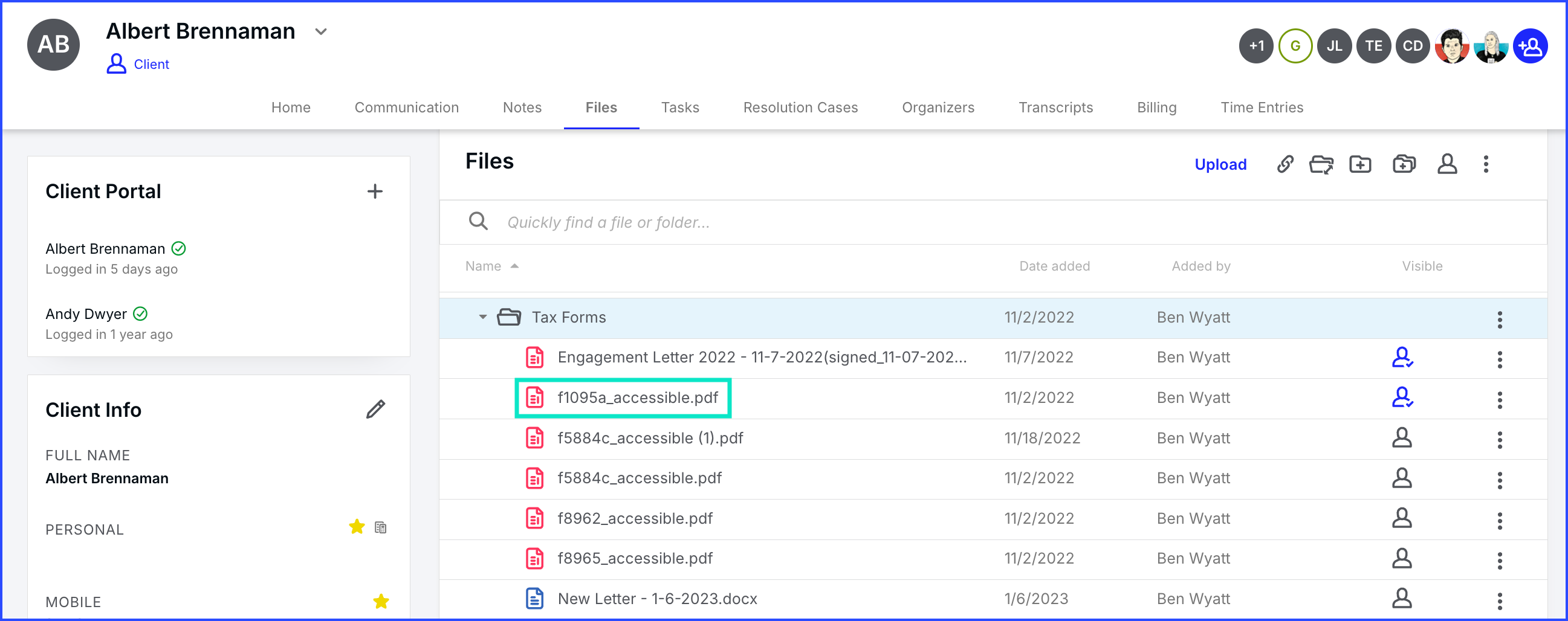Viewport: 1568px width, 621px height.
Task: Open kebab menu for Engagement Letter 2022 row
Action: point(1499,359)
